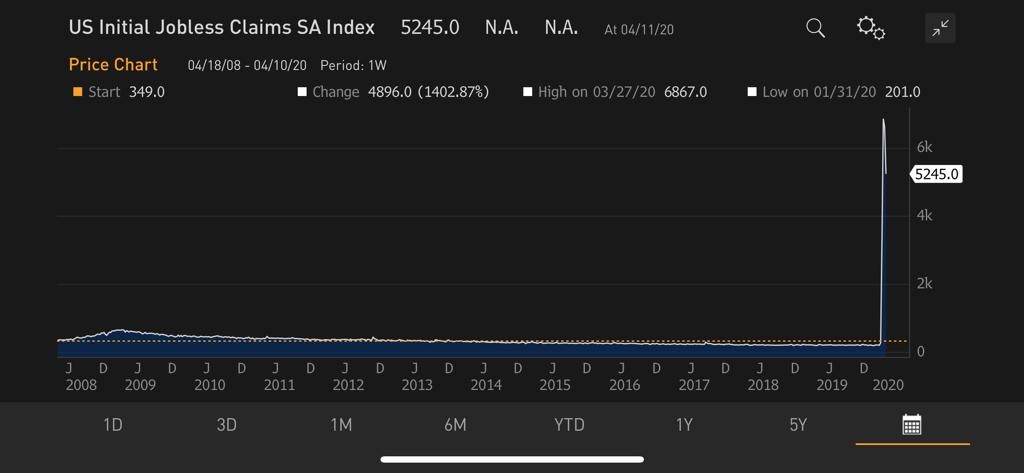Tap the US Initial Jobless Claims SA Index title
Image resolution: width=1024 pixels, height=473 pixels.
(x=221, y=27)
